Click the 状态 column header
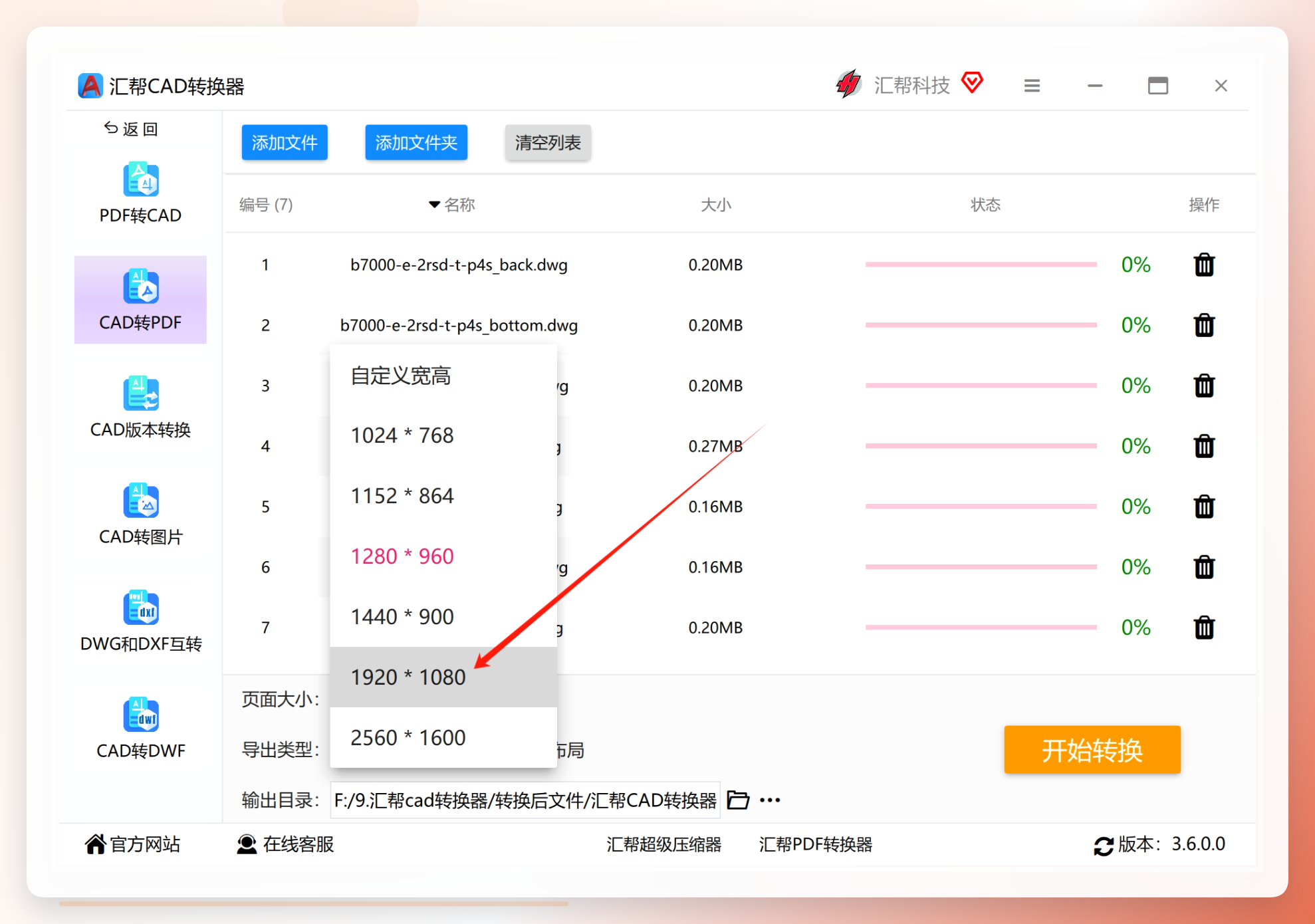 pos(985,205)
